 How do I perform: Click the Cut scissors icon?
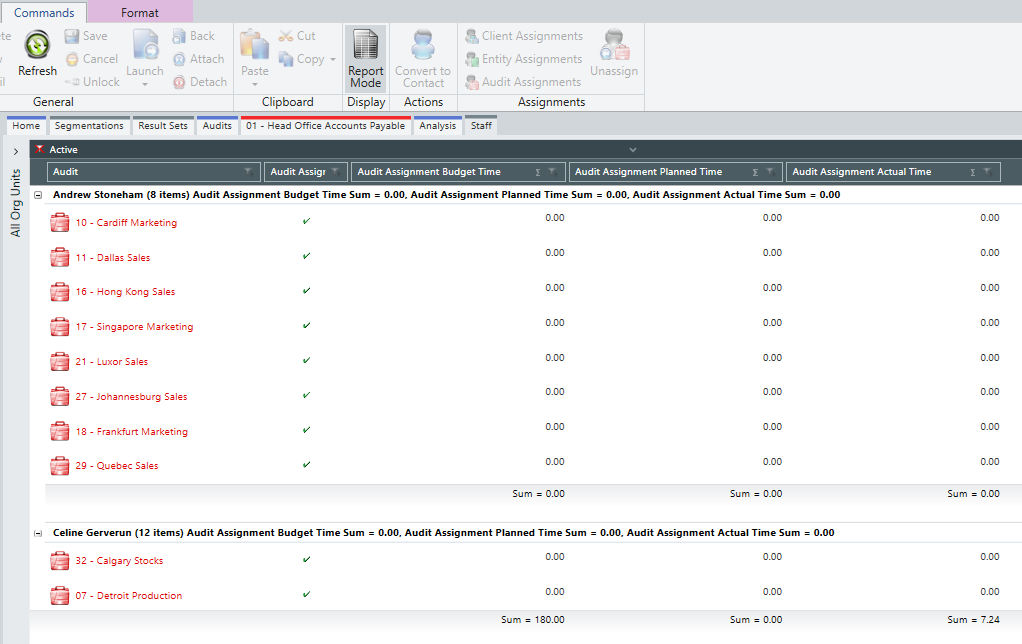tap(285, 36)
